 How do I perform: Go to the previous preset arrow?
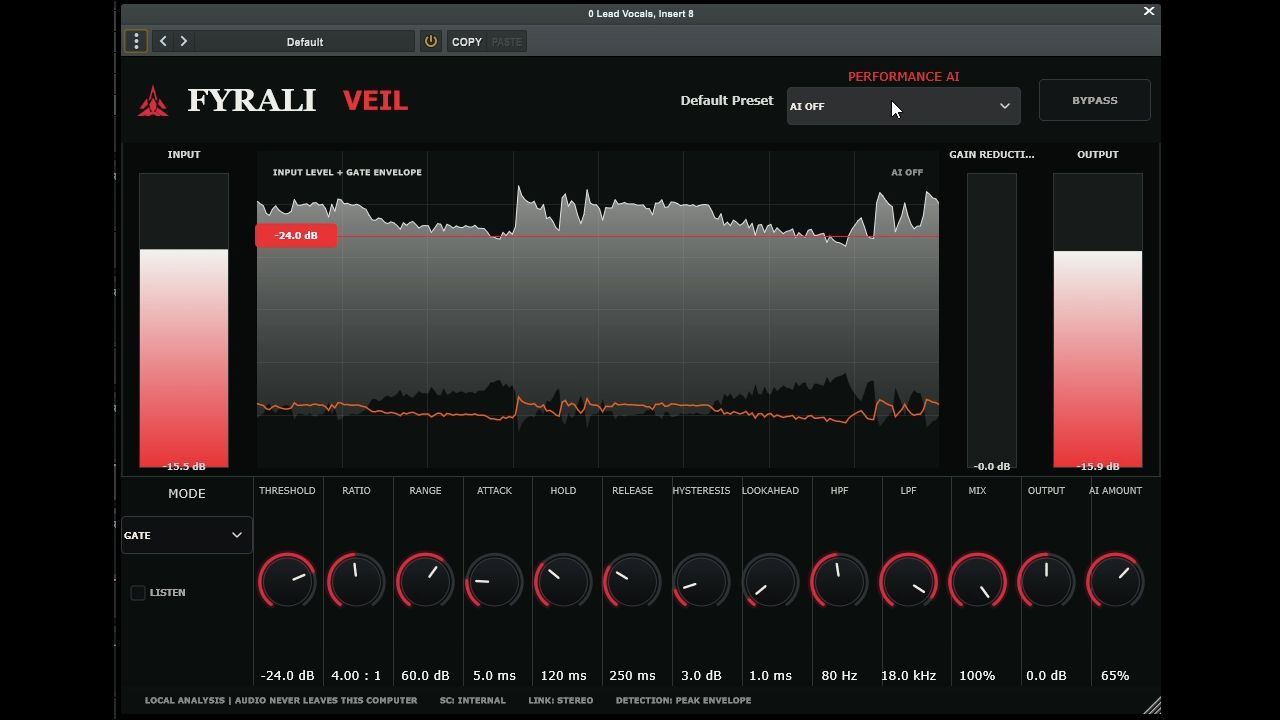coord(163,41)
